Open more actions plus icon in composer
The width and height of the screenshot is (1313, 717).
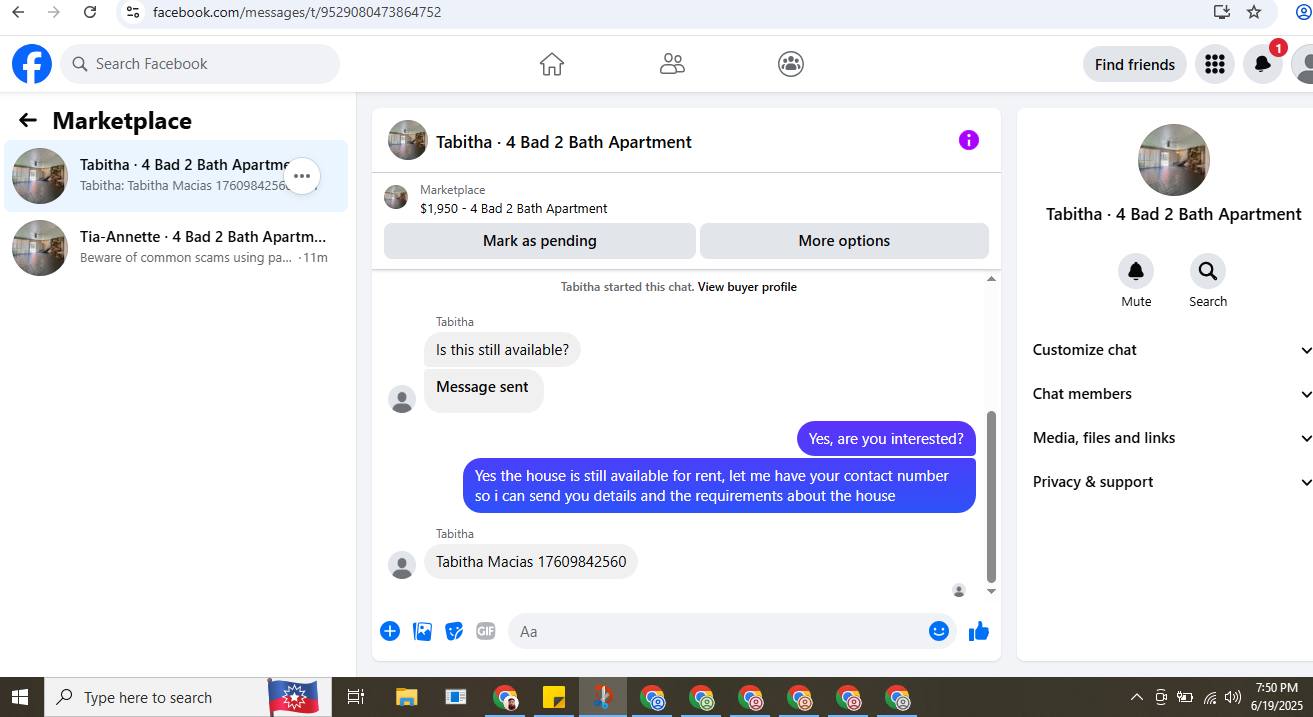[390, 631]
